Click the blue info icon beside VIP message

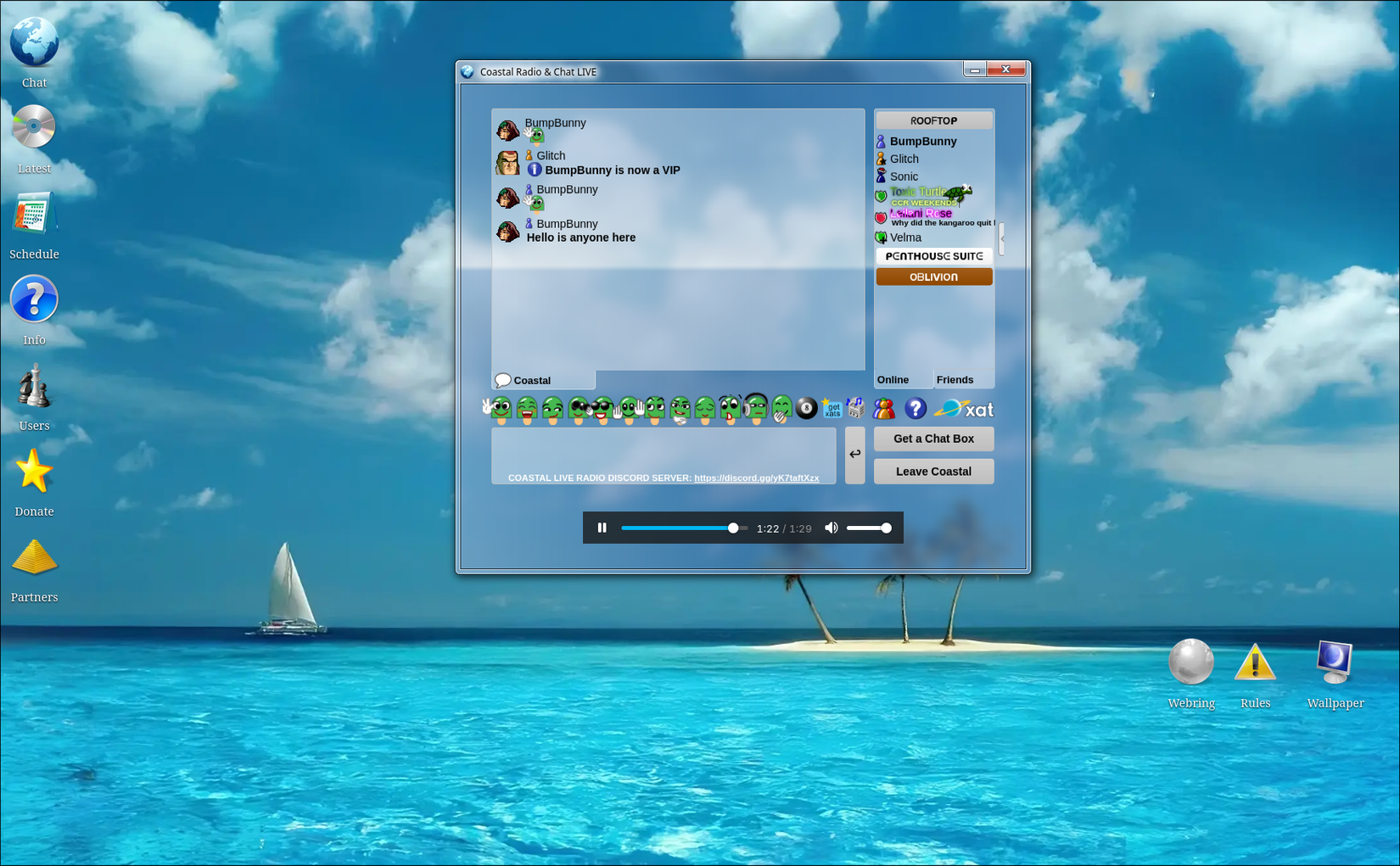pos(535,170)
